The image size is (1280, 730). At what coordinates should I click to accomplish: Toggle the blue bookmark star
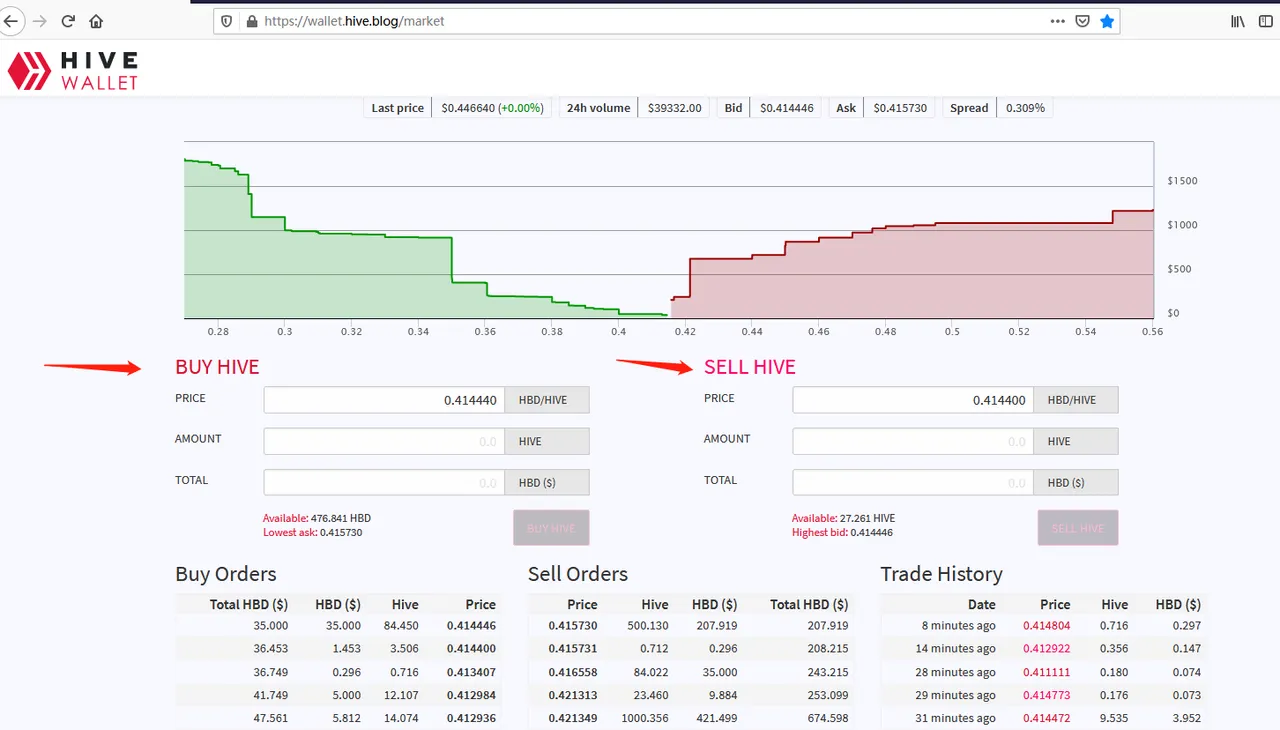pyautogui.click(x=1107, y=21)
